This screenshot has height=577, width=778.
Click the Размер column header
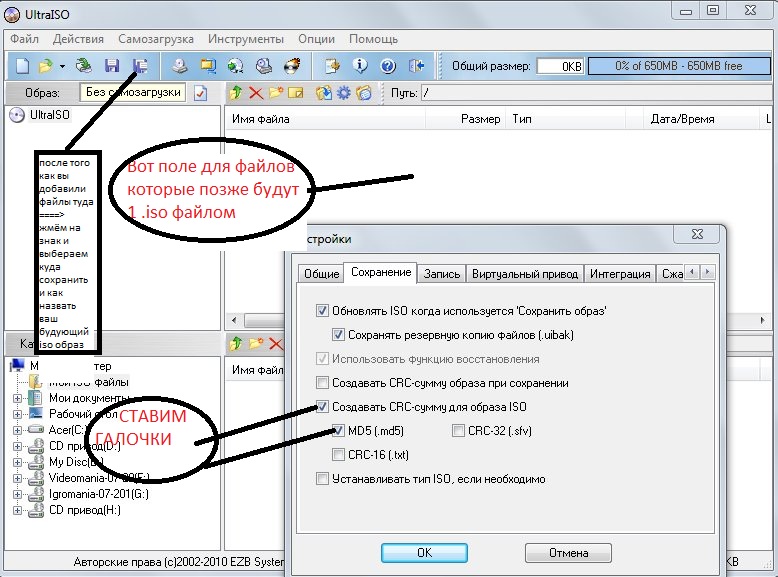tap(465, 119)
